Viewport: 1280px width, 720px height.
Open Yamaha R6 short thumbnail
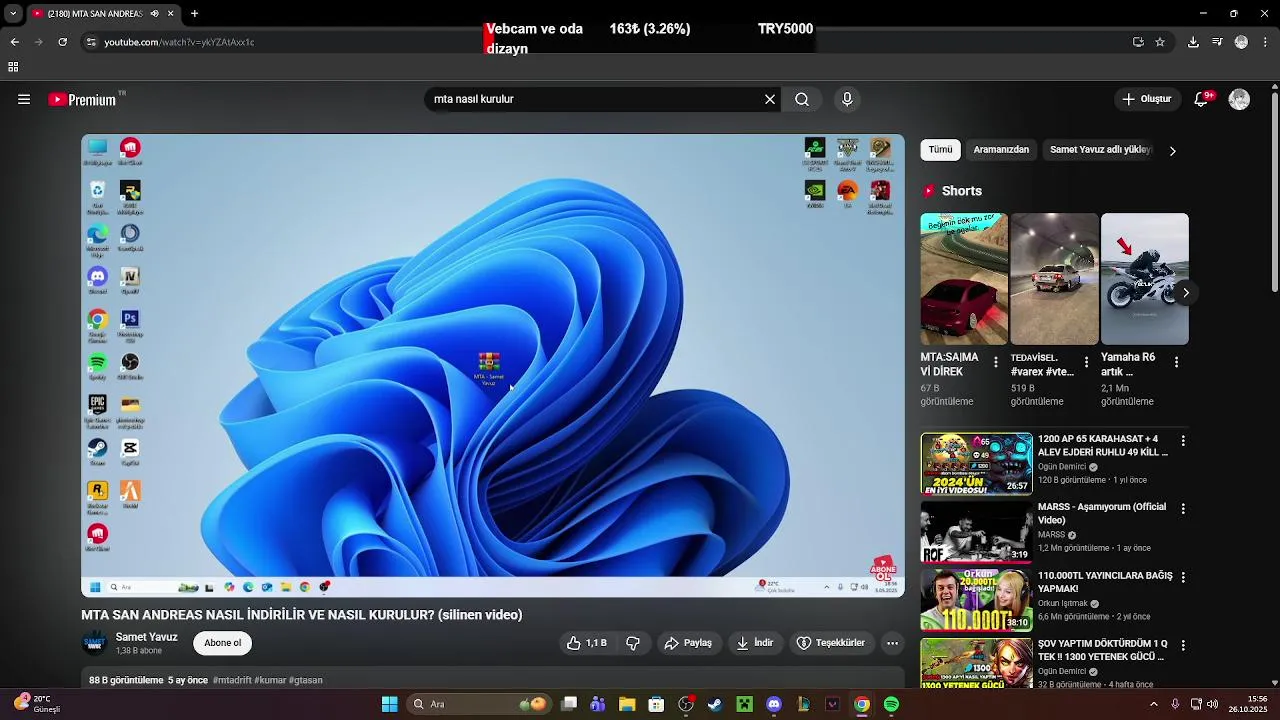1145,279
